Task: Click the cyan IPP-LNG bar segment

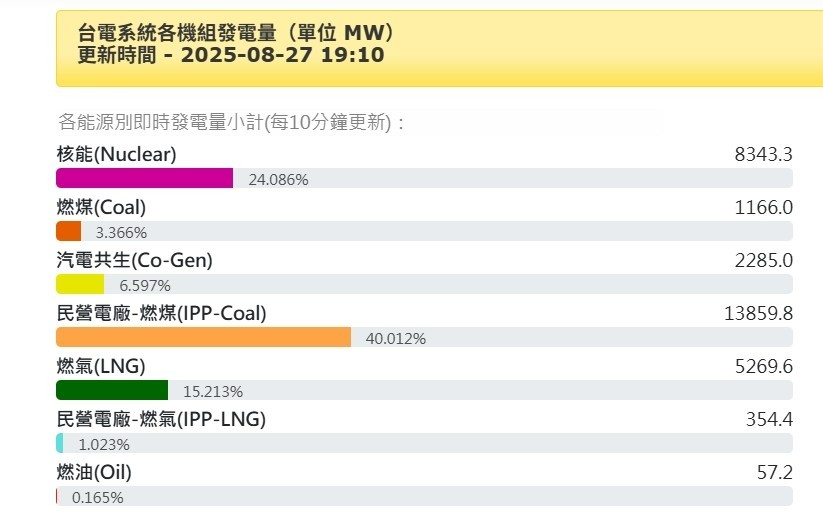Action: (60, 443)
